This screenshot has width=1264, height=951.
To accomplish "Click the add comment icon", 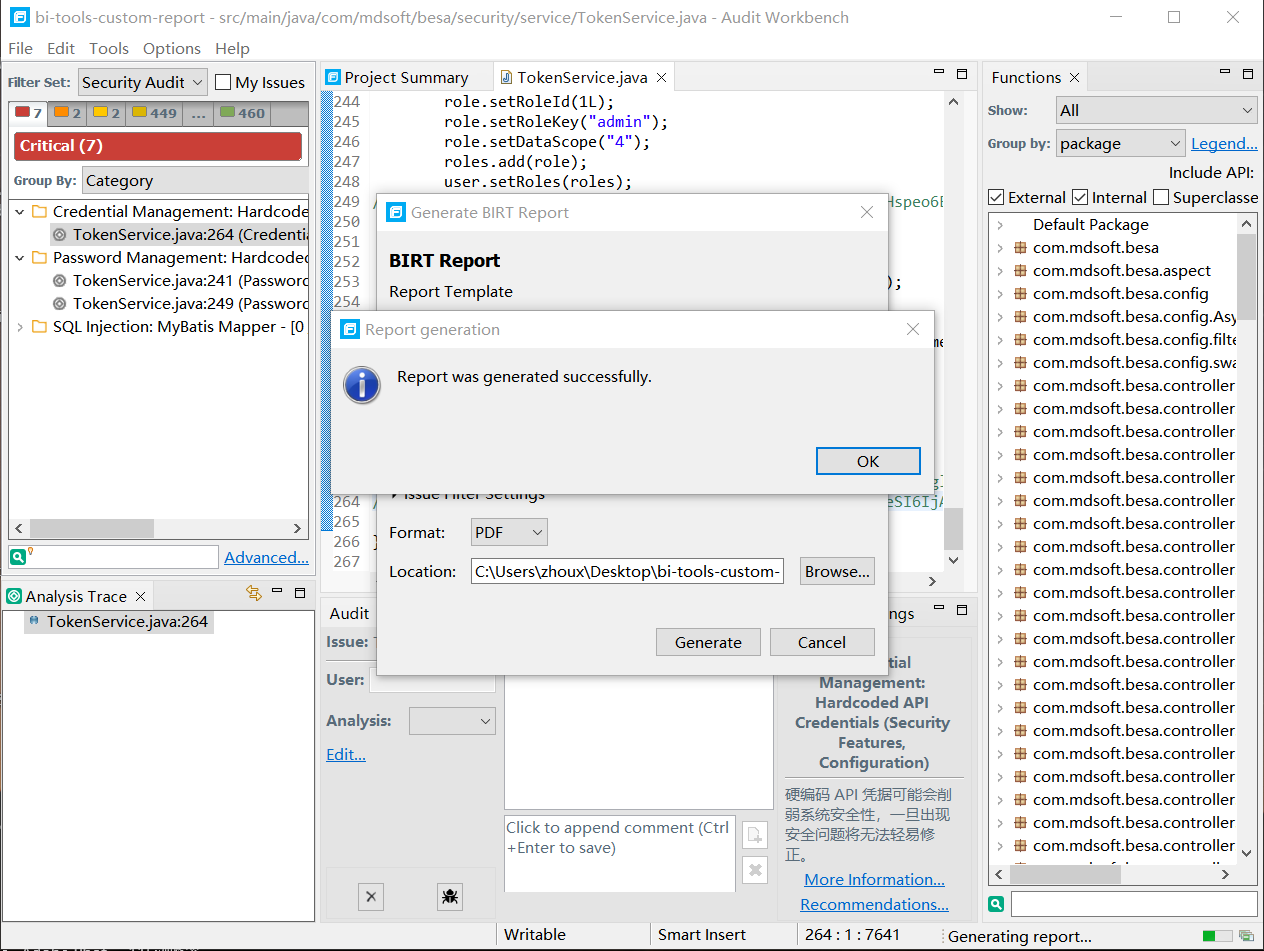I will (755, 836).
